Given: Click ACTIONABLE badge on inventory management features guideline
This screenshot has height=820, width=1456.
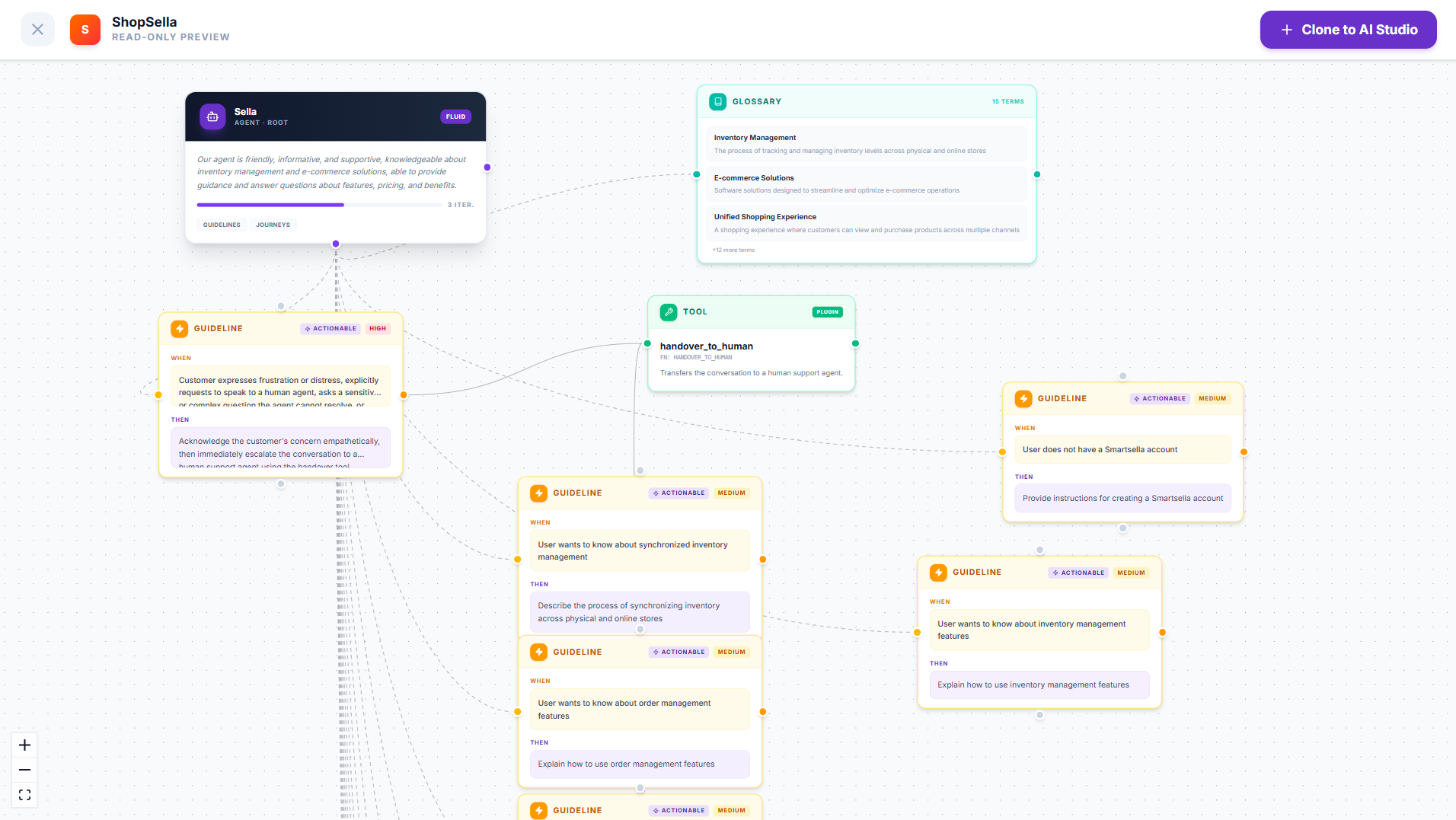Looking at the screenshot, I should click(x=1078, y=573).
